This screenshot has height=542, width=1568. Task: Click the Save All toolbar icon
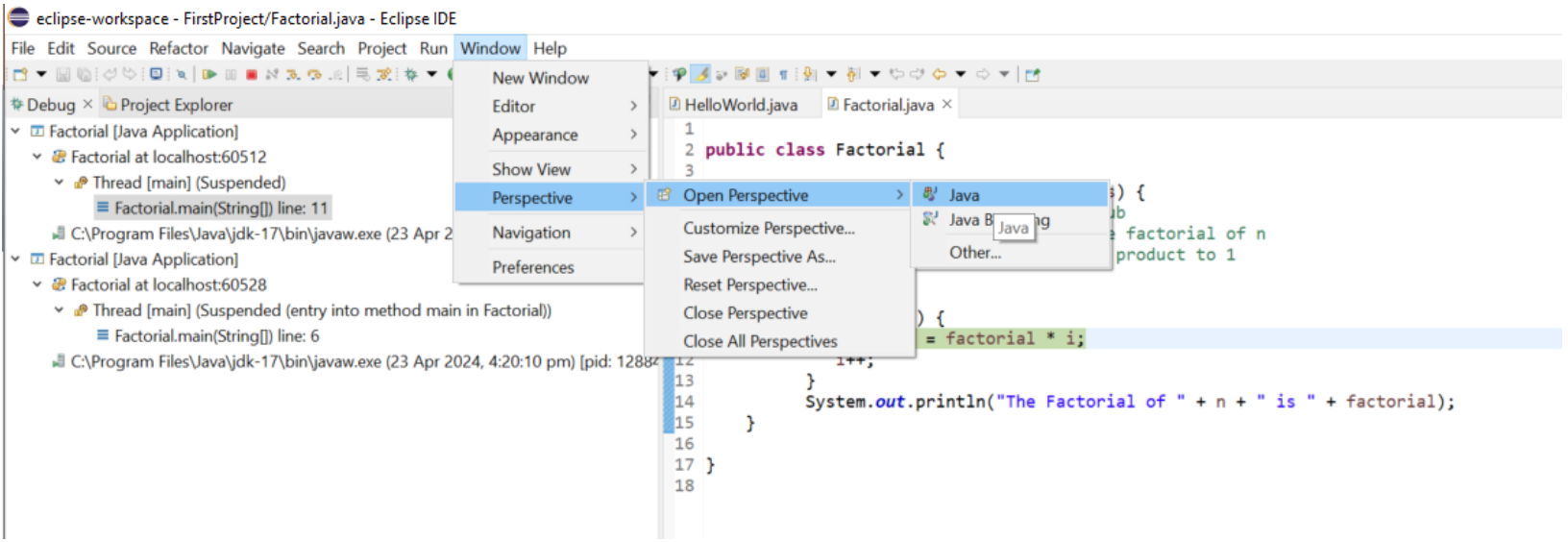(x=85, y=74)
